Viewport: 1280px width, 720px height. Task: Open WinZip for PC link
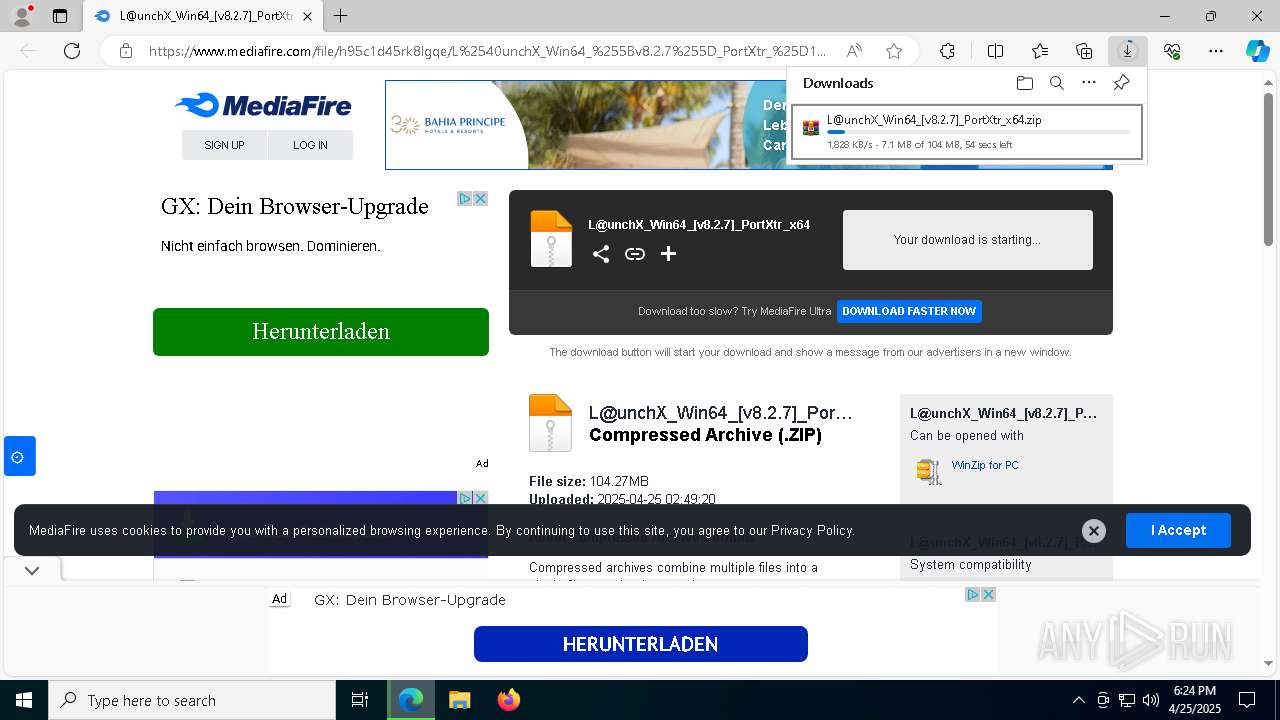pos(985,465)
